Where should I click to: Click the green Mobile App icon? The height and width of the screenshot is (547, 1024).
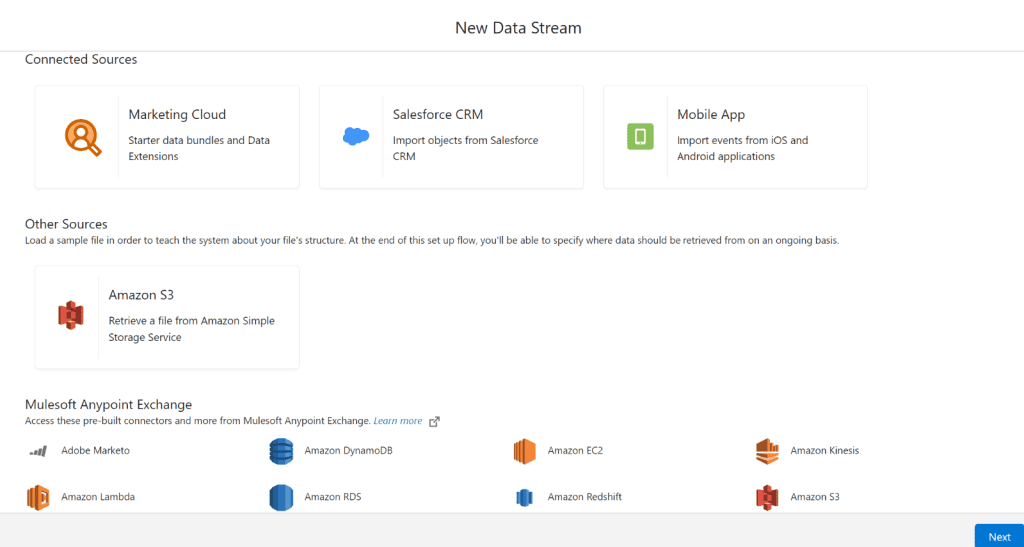pos(640,137)
